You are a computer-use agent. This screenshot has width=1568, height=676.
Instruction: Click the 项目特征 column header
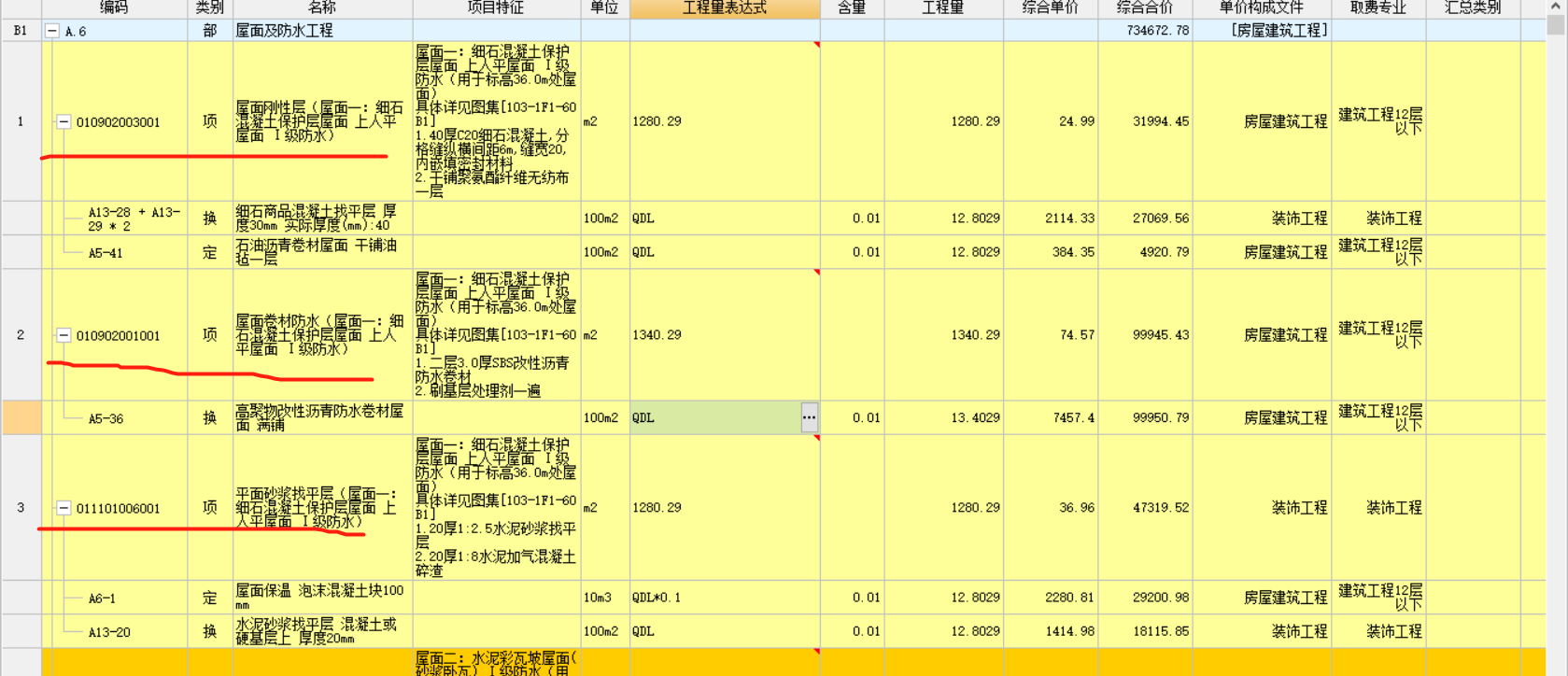click(496, 8)
